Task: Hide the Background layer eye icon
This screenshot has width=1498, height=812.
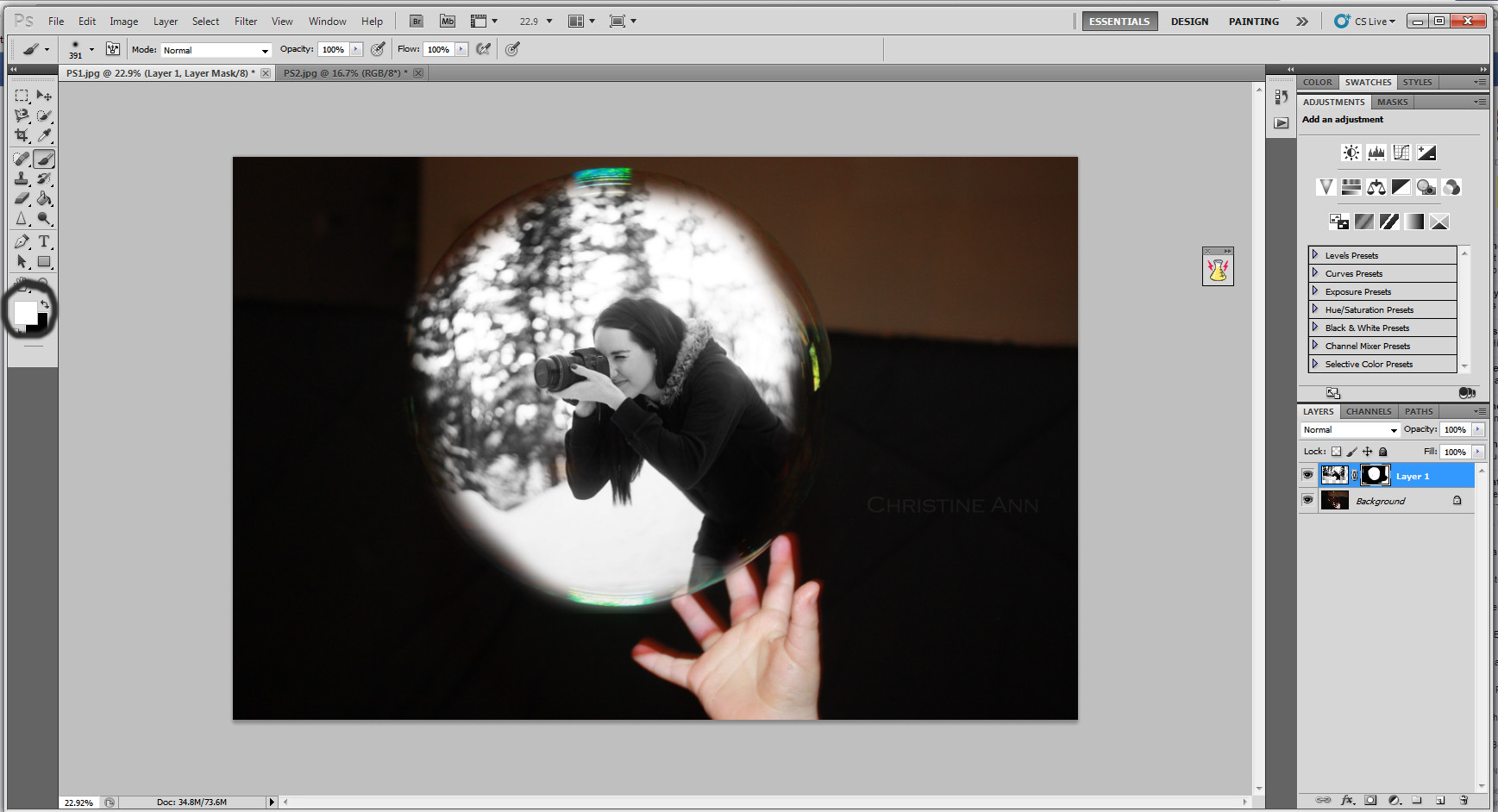Action: click(x=1308, y=500)
